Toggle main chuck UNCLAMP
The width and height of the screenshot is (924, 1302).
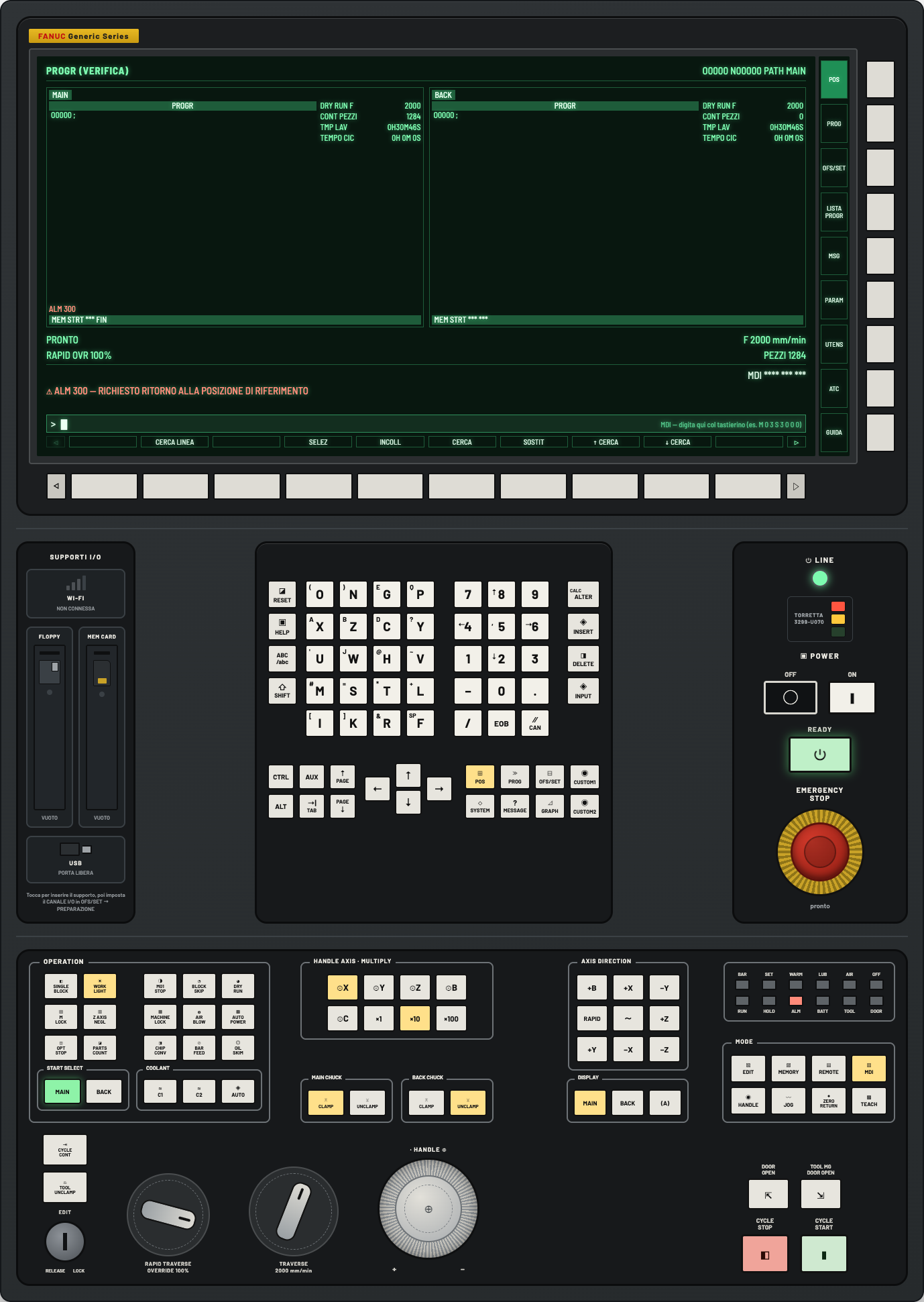click(x=367, y=1103)
